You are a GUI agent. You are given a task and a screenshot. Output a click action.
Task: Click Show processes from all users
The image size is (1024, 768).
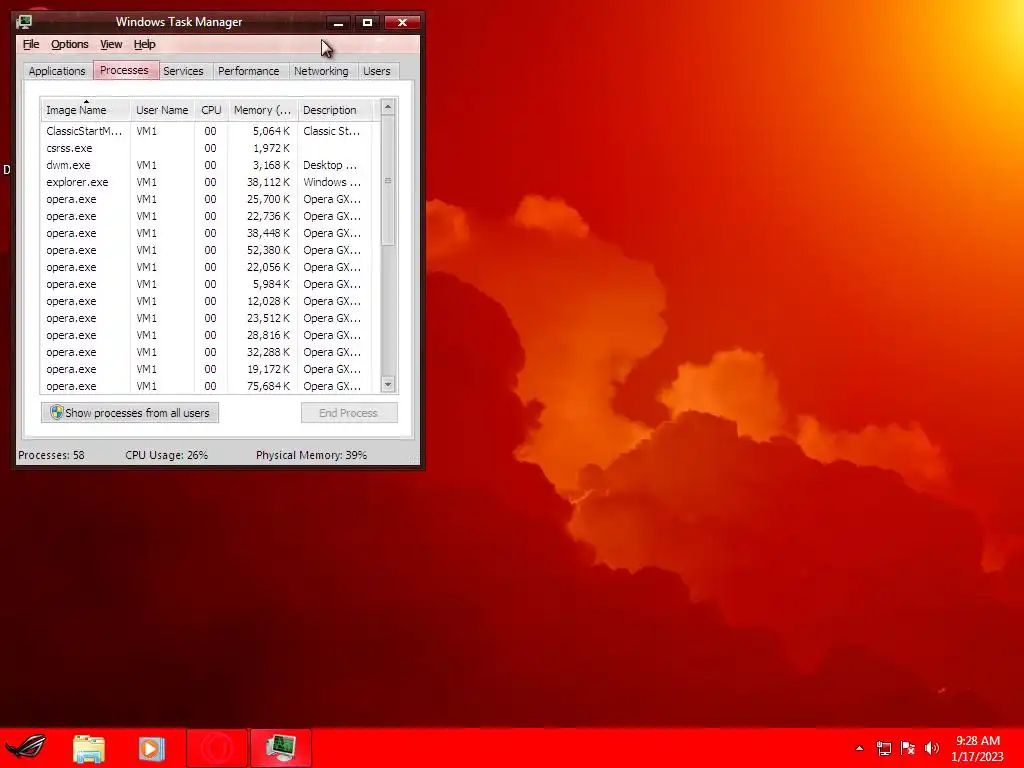point(130,413)
